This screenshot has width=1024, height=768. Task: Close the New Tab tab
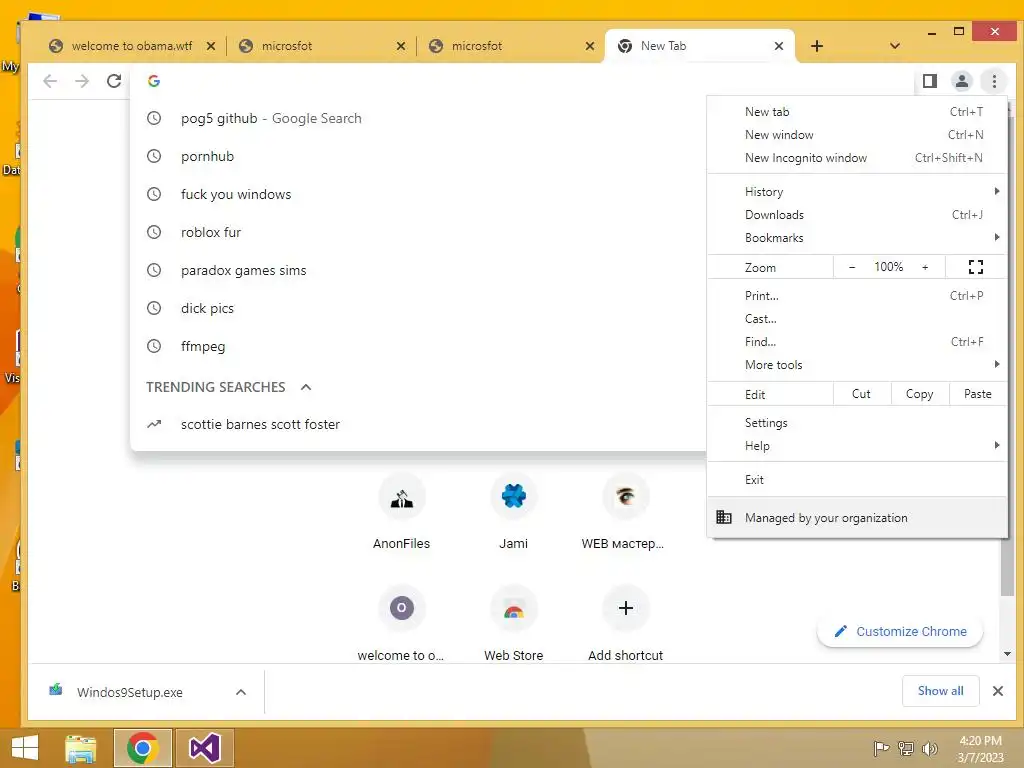778,46
